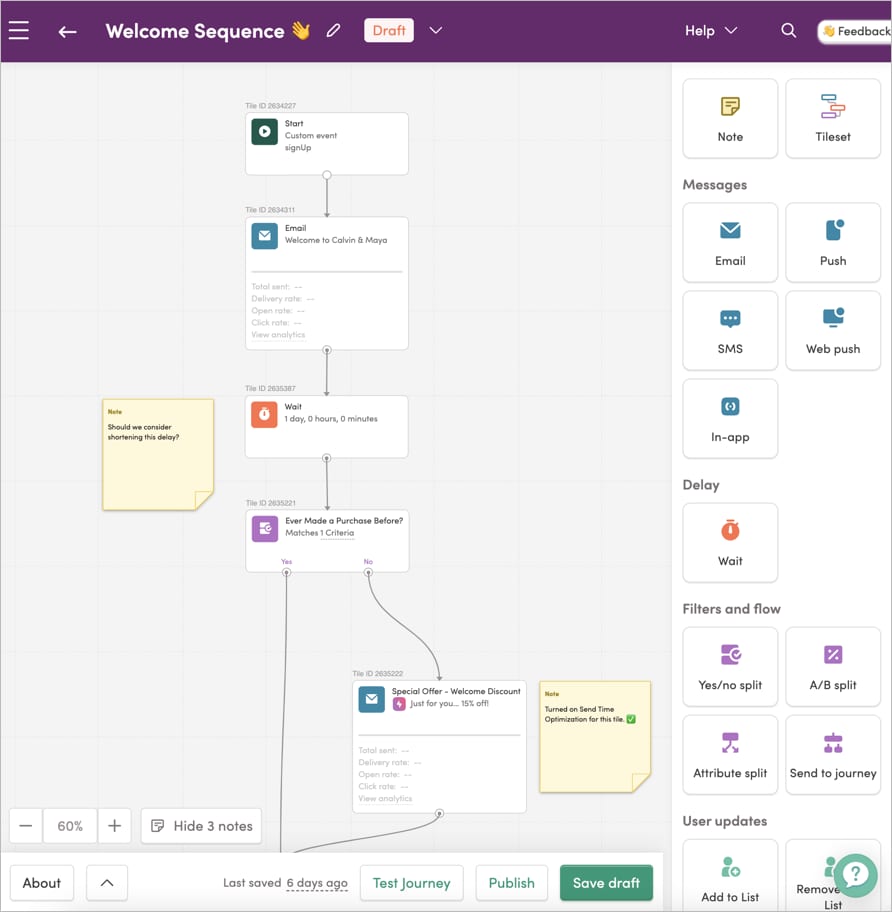Screen dimensions: 892x912
Task: Hide 3 notes on the canvas
Action: coord(201,825)
